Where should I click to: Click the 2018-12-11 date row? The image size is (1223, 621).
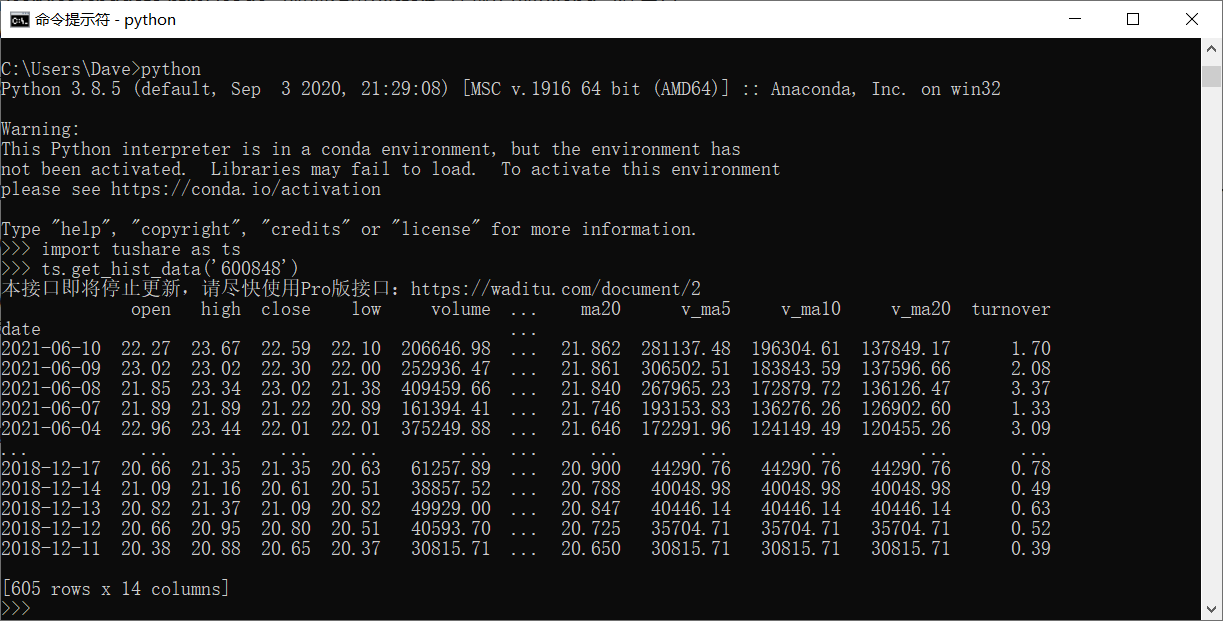coord(526,549)
